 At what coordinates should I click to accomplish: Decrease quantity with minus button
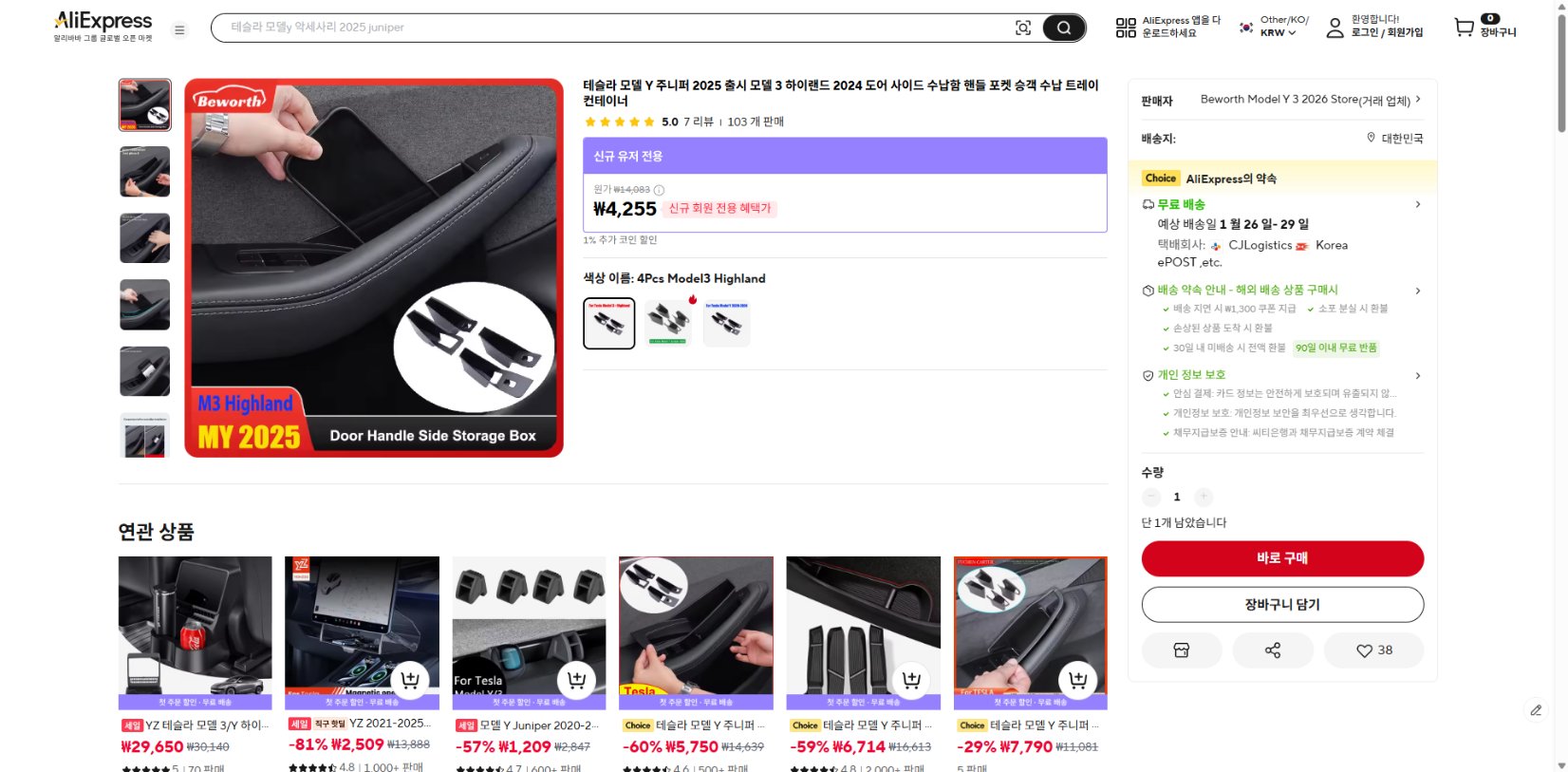pyautogui.click(x=1151, y=497)
